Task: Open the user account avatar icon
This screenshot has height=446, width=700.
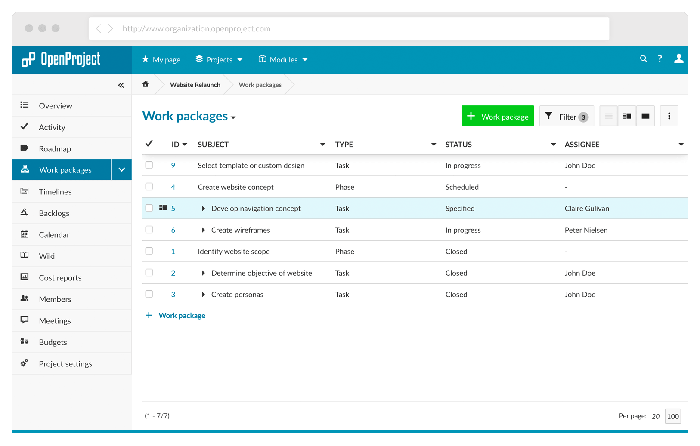Action: [x=679, y=58]
